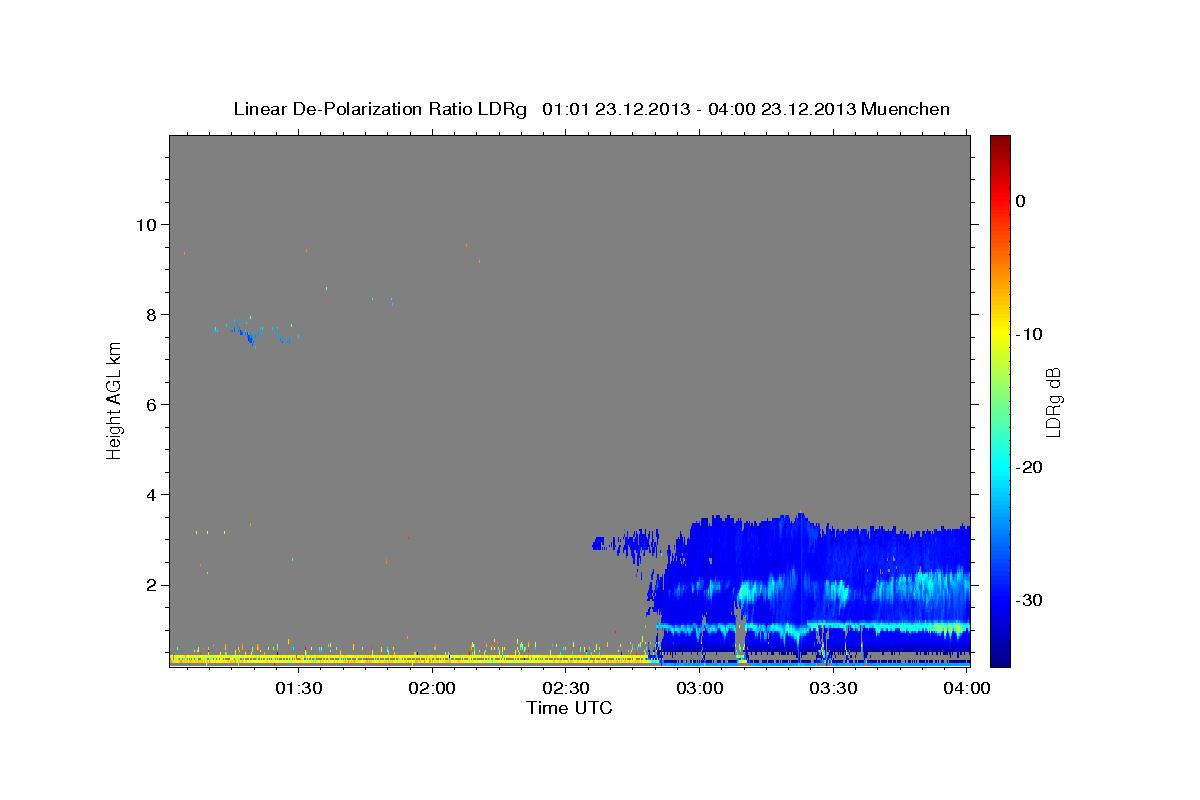Screen dimensions: 1200x800
Task: Click the height tick label 8
Action: (x=150, y=314)
